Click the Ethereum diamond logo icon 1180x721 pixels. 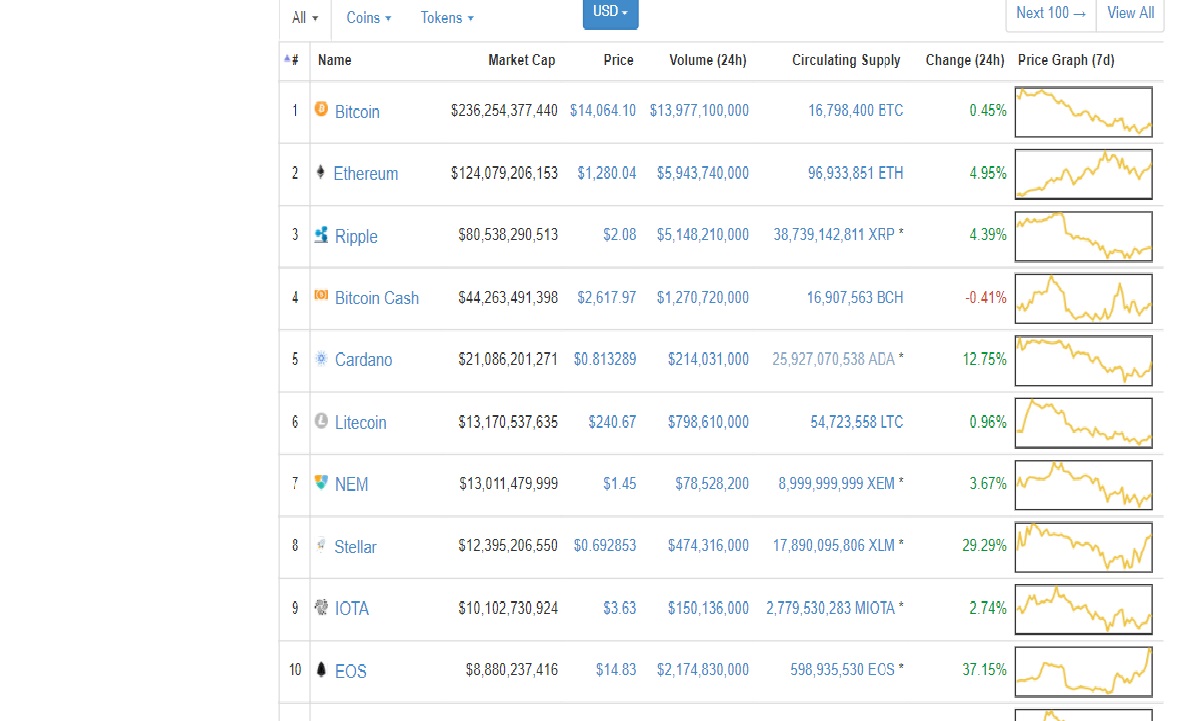click(x=321, y=172)
